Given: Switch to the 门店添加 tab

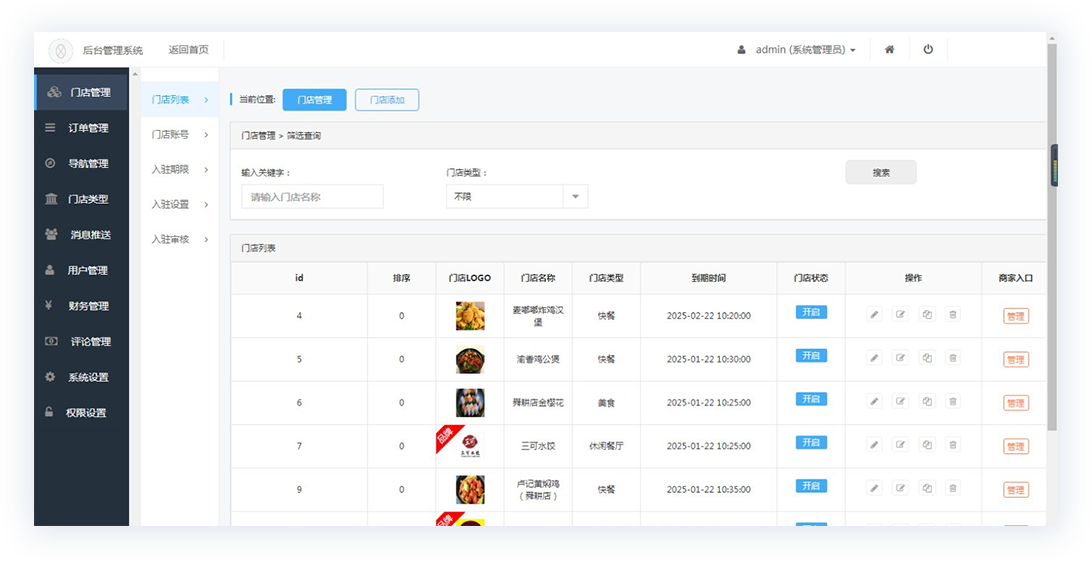Looking at the screenshot, I should pyautogui.click(x=387, y=100).
